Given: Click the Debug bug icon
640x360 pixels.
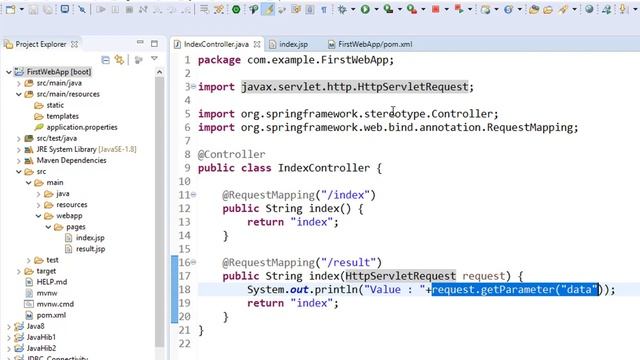Looking at the screenshot, I should (x=342, y=9).
